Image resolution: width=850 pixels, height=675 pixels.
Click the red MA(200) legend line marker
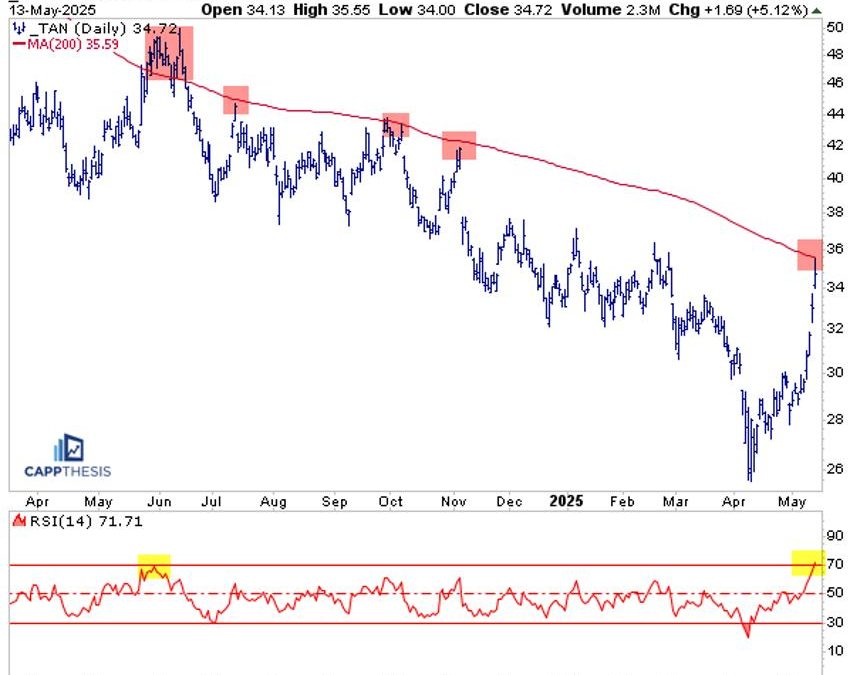click(x=18, y=44)
